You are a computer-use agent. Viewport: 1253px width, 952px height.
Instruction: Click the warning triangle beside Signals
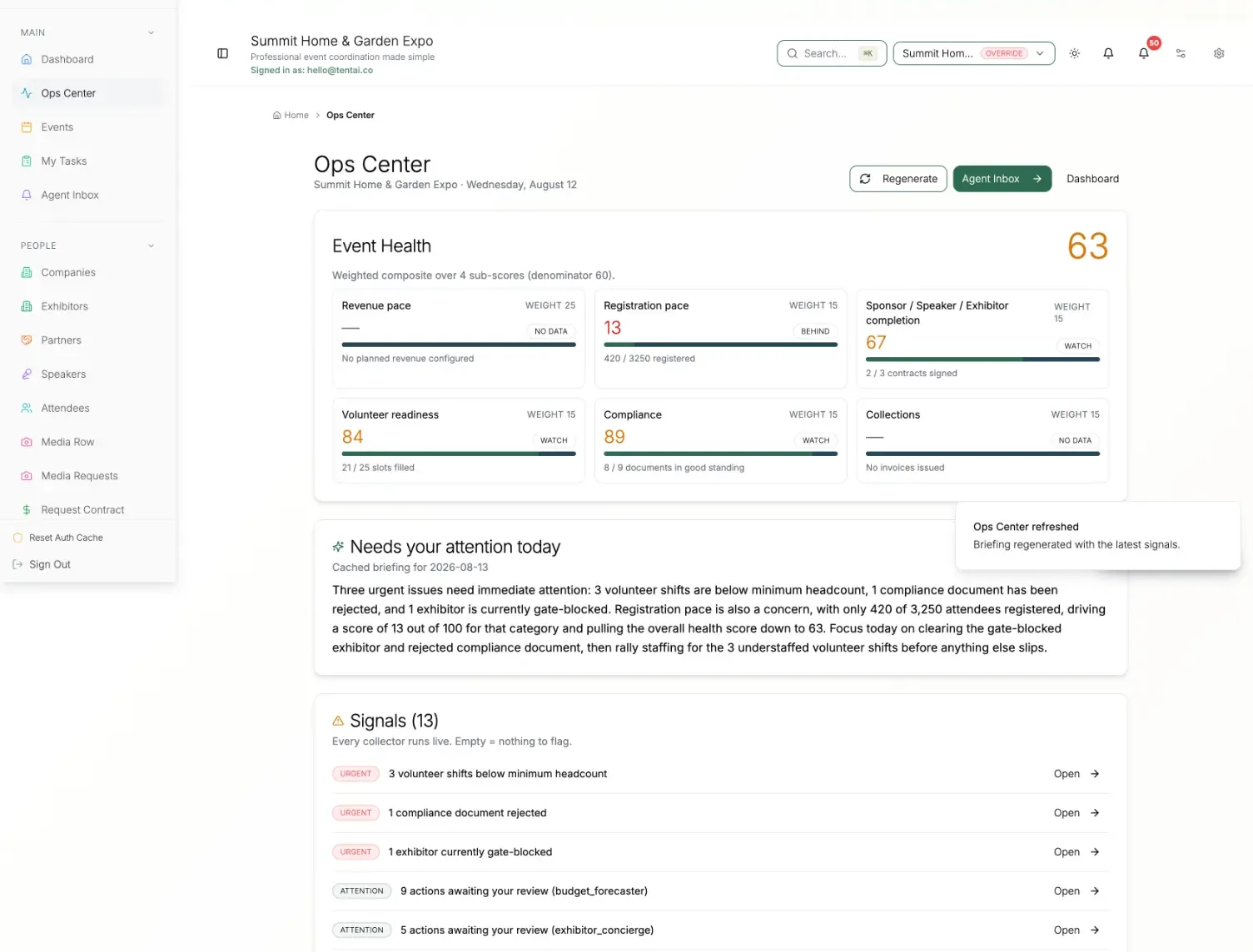[x=338, y=721]
